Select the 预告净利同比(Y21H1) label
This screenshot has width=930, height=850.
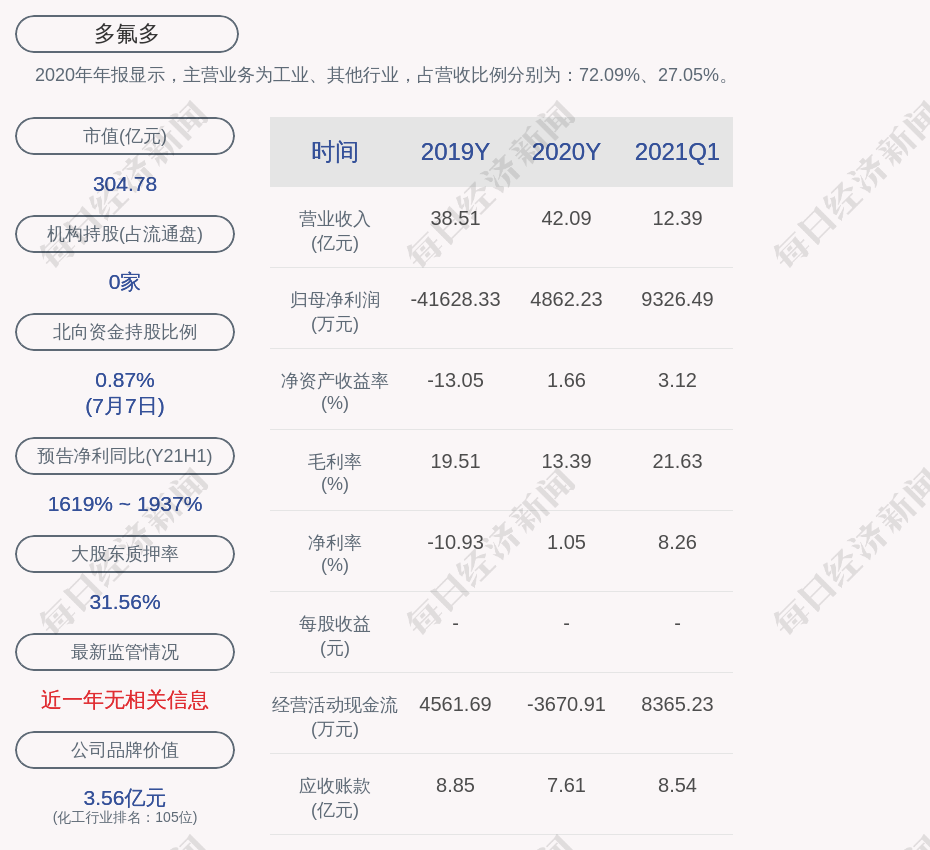tap(125, 456)
